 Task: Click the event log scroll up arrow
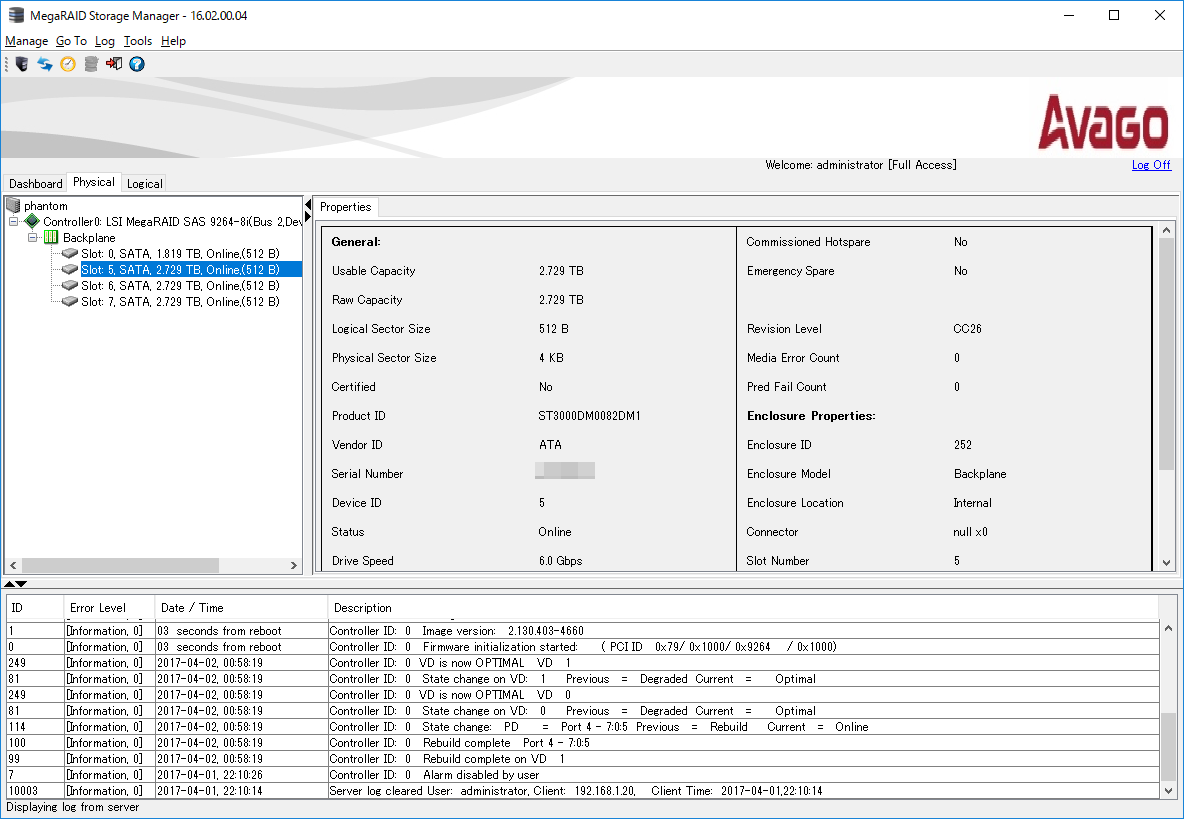point(1168,628)
